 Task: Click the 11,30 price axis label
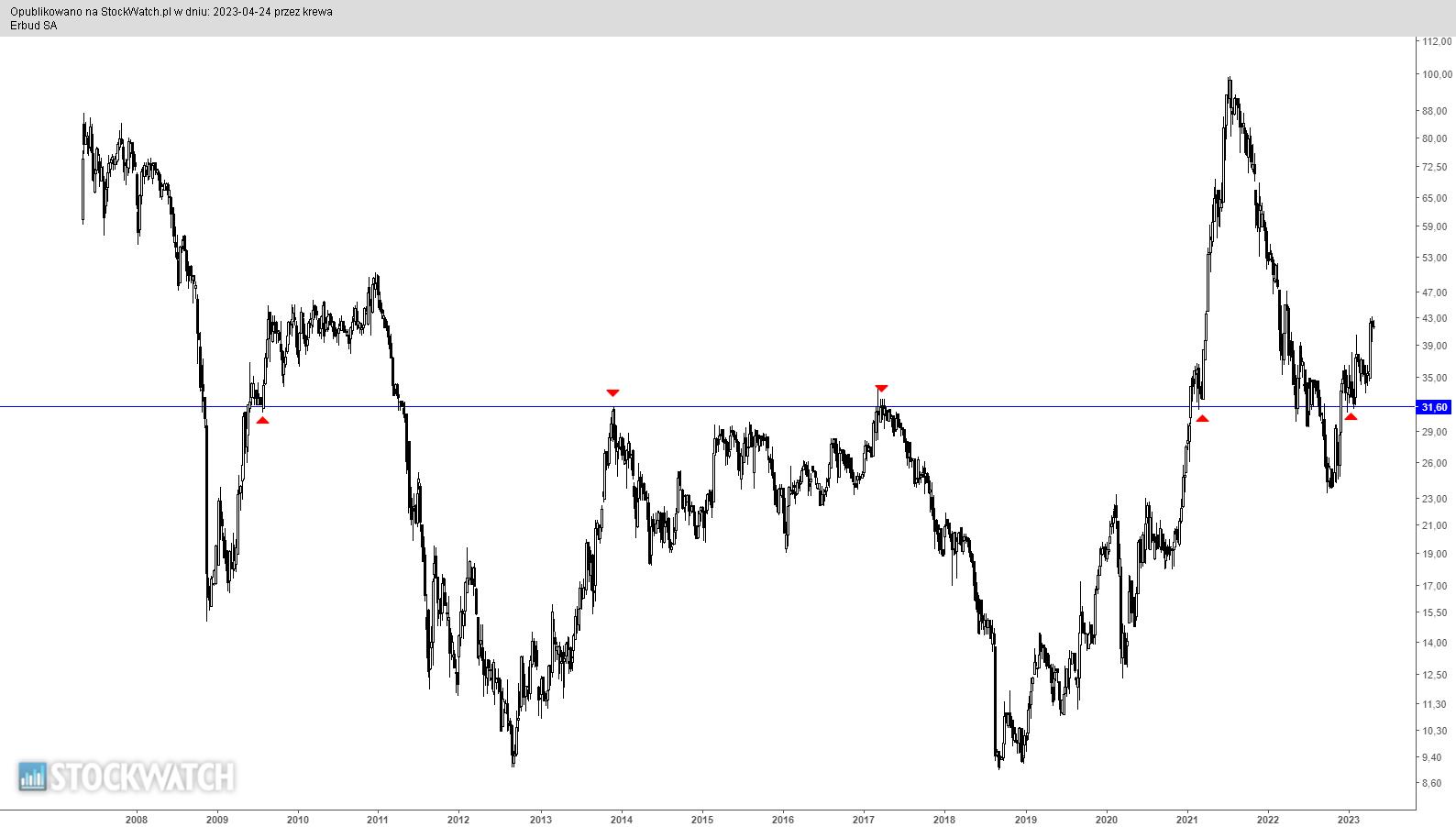pyautogui.click(x=1435, y=704)
